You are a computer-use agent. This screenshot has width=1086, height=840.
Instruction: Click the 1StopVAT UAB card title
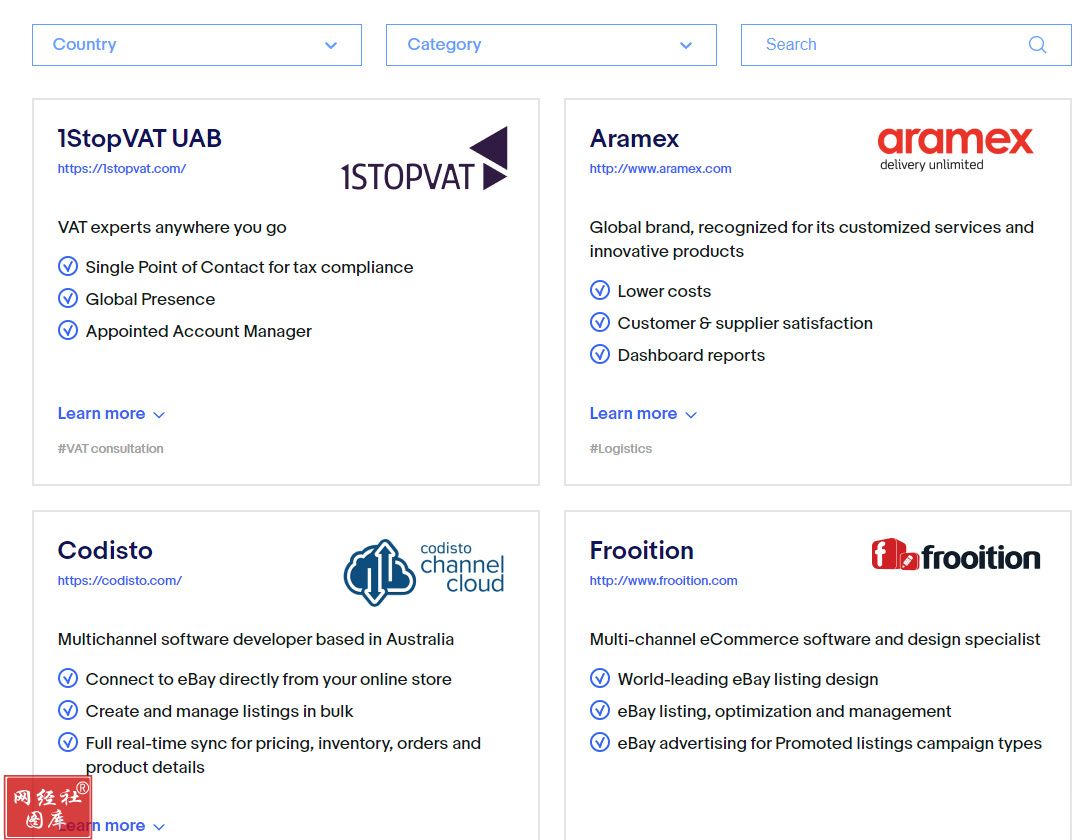point(139,138)
